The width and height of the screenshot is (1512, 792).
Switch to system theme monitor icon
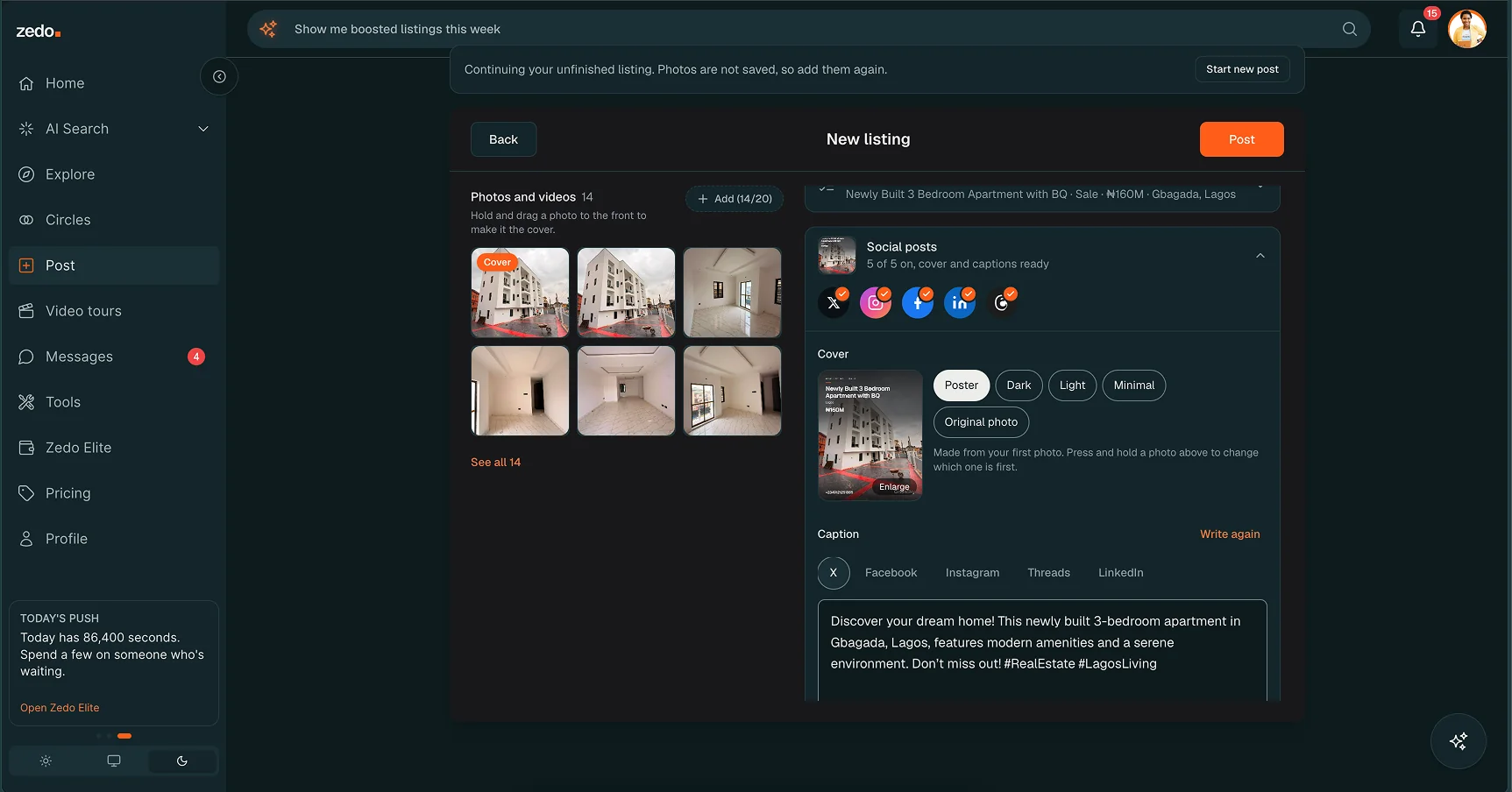coord(114,761)
